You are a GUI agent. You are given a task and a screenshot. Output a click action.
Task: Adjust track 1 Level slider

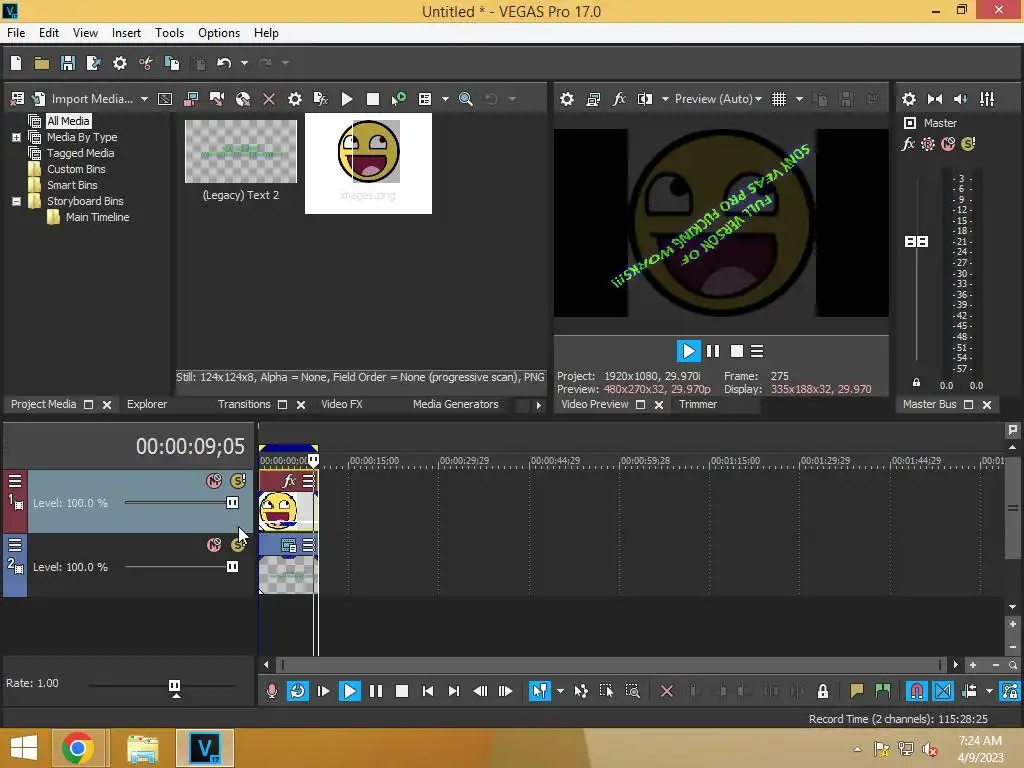232,502
